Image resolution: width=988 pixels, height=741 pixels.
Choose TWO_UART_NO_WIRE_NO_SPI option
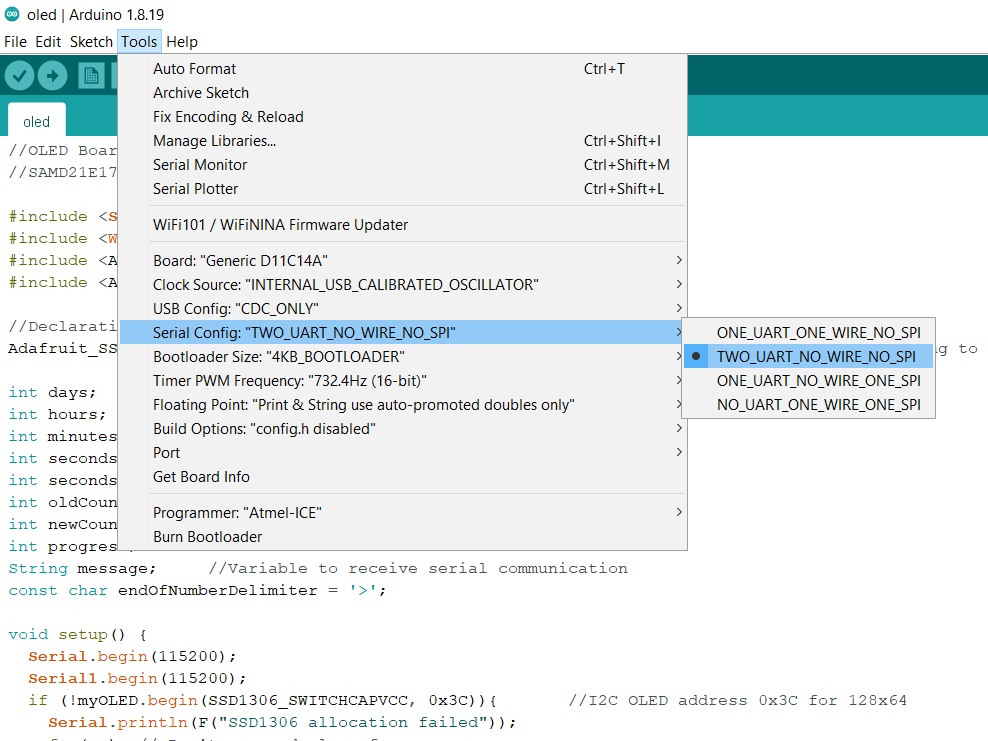pos(815,356)
